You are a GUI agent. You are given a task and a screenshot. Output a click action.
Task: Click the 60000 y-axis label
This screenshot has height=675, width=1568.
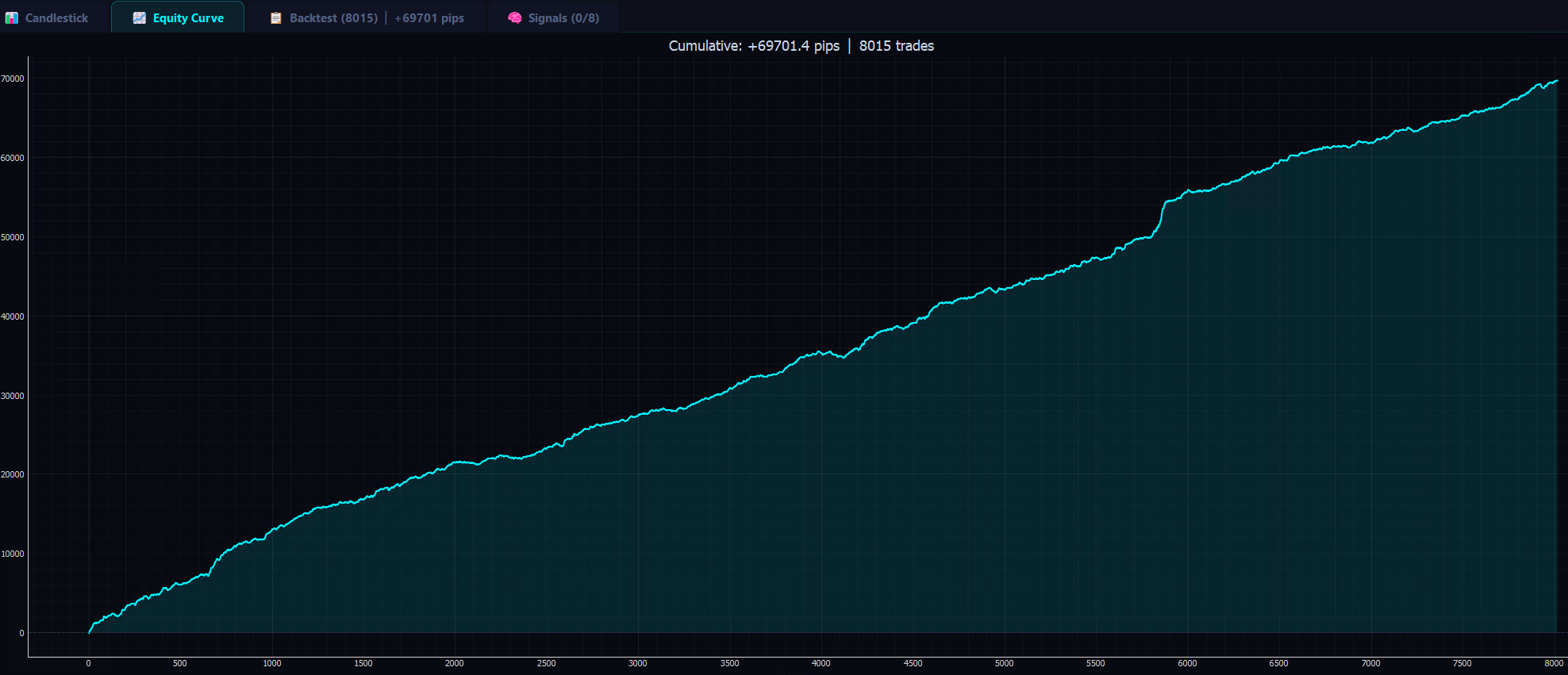point(13,158)
